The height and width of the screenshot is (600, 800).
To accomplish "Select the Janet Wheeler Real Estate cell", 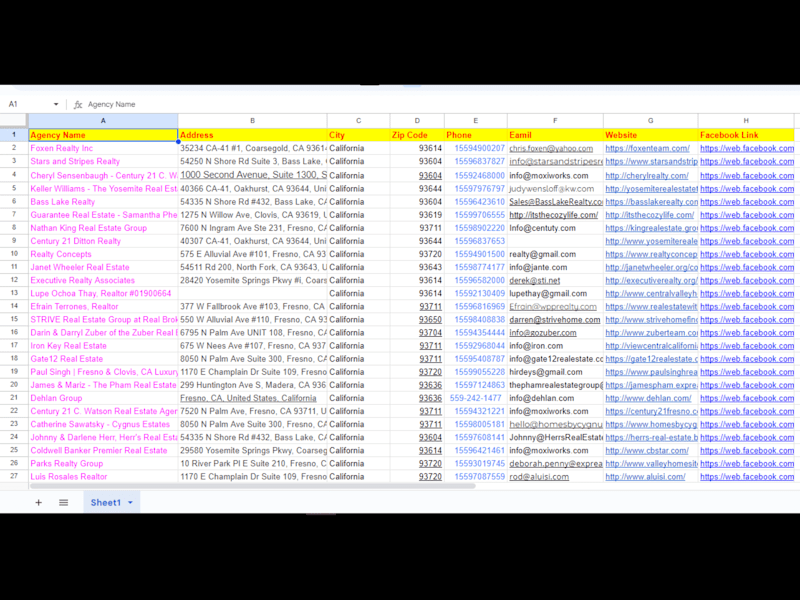I will tap(103, 267).
